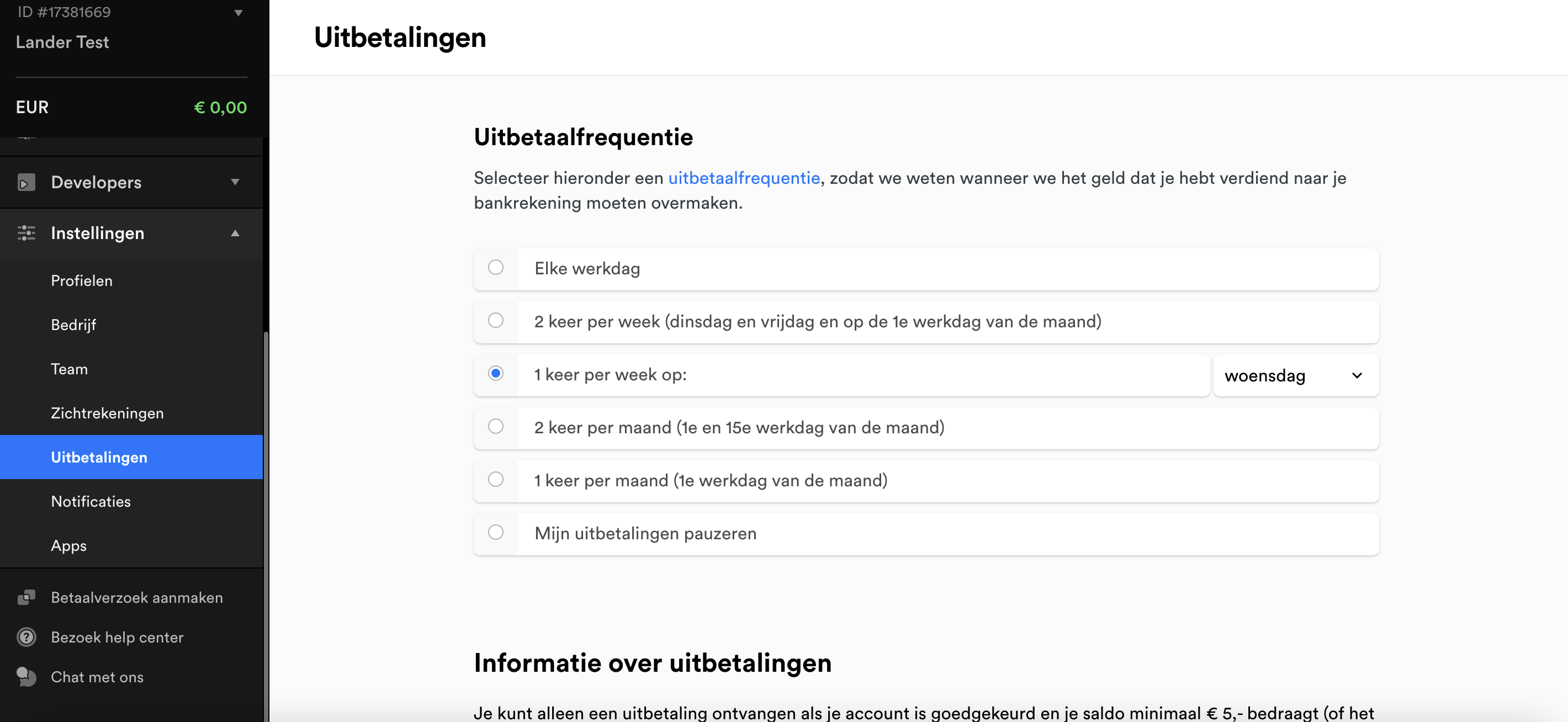Image resolution: width=1568 pixels, height=722 pixels.
Task: Click the € 0,00 balance amount
Action: 220,107
